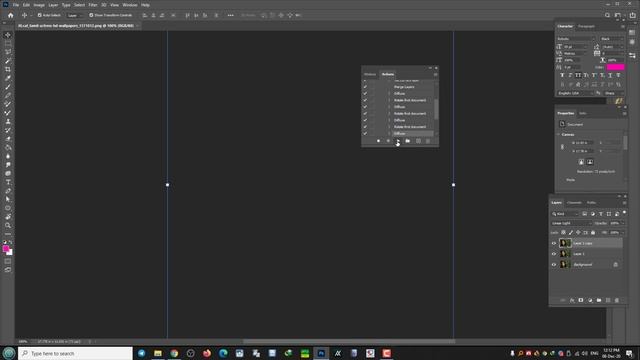The image size is (640, 360).
Task: Switch to the History tab
Action: tap(370, 74)
